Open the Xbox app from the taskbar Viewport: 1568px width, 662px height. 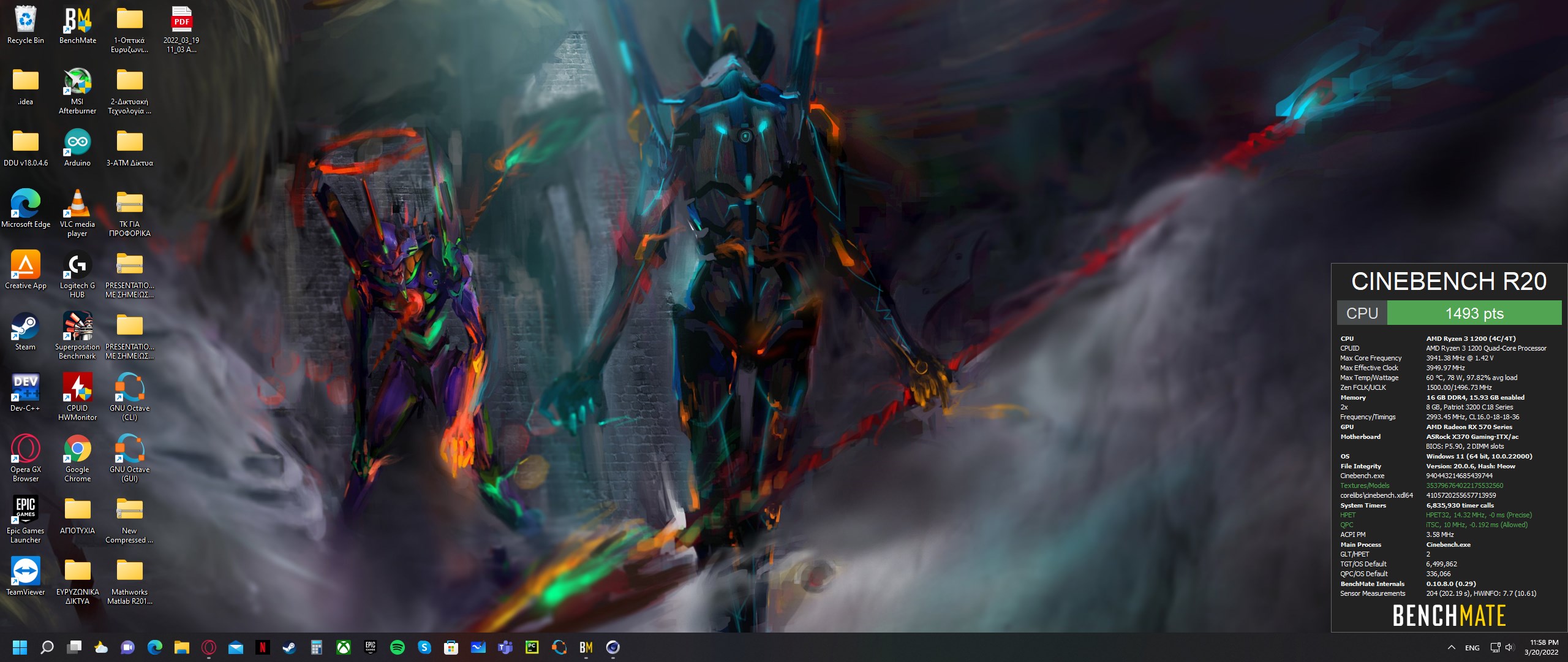click(x=344, y=647)
